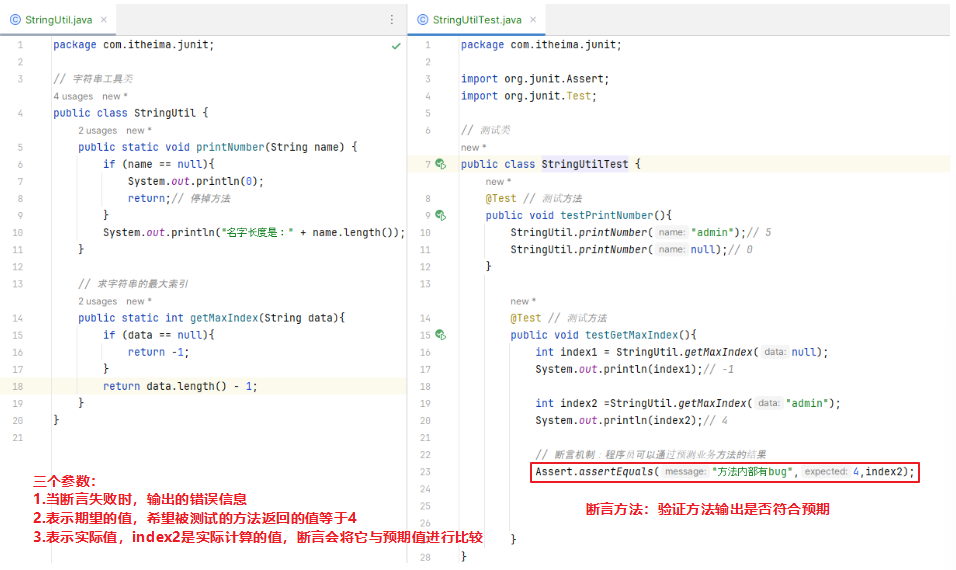The image size is (956, 570).
Task: Click the StringUtilTest class name in declaration
Action: (585, 164)
